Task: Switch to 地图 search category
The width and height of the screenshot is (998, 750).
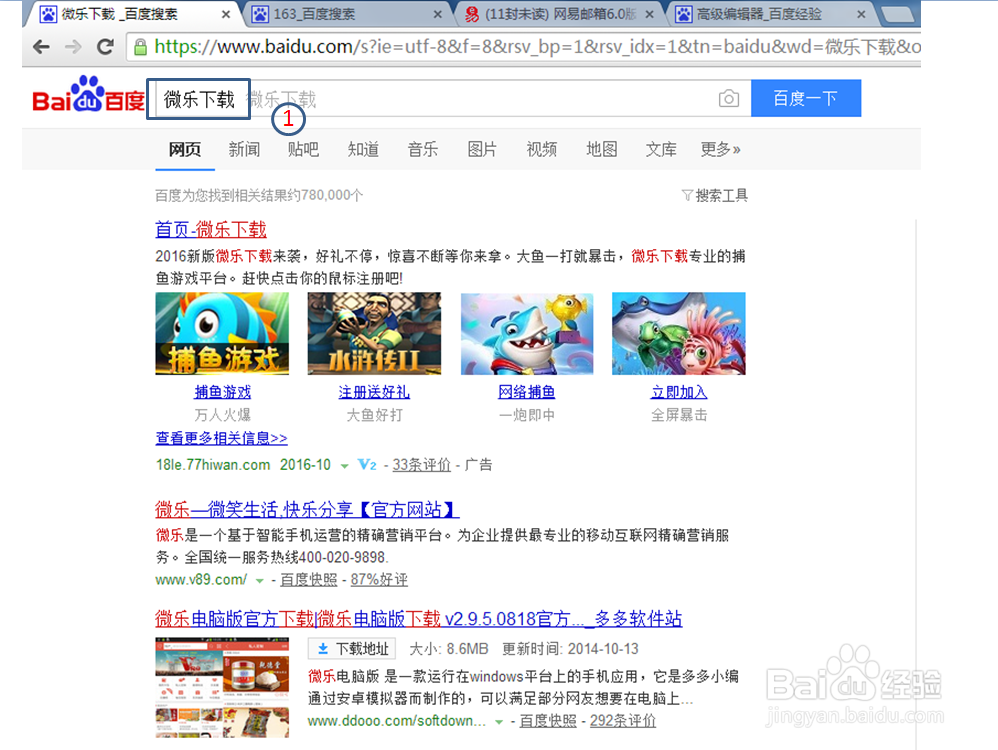Action: [601, 150]
